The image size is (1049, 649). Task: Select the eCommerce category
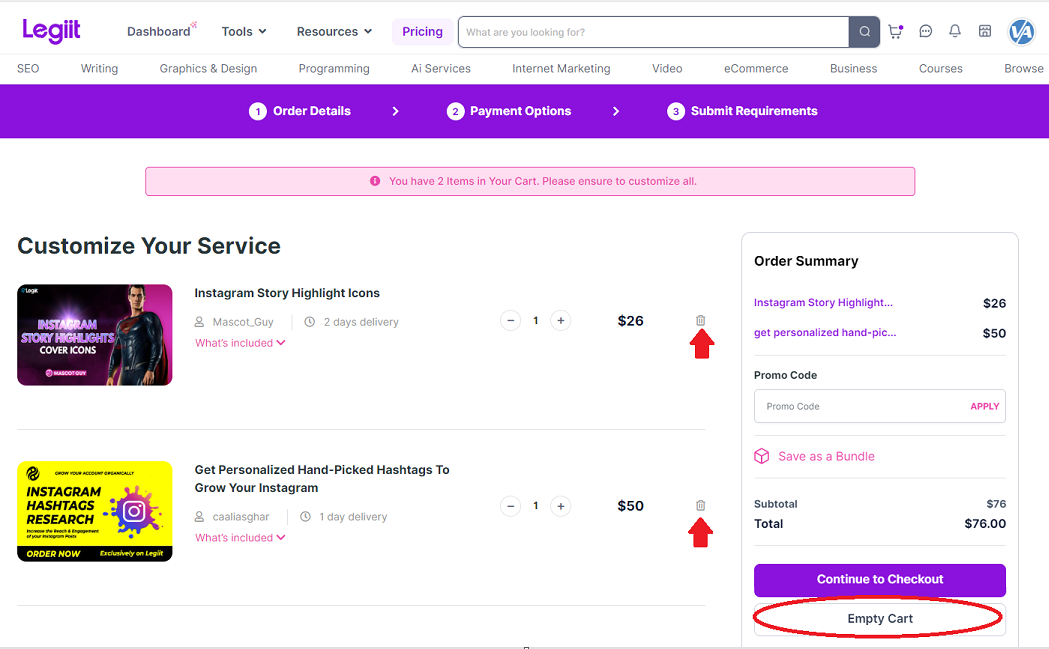756,68
